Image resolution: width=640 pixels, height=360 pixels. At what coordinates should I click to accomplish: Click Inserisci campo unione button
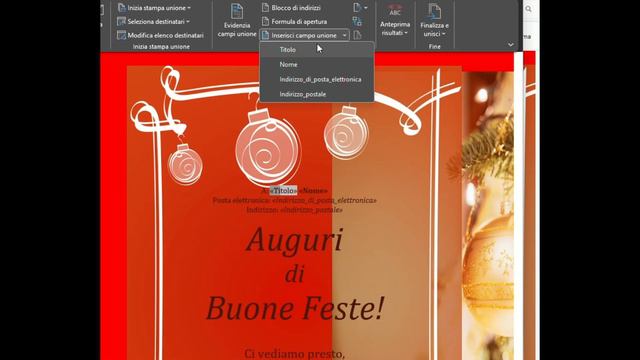300,36
